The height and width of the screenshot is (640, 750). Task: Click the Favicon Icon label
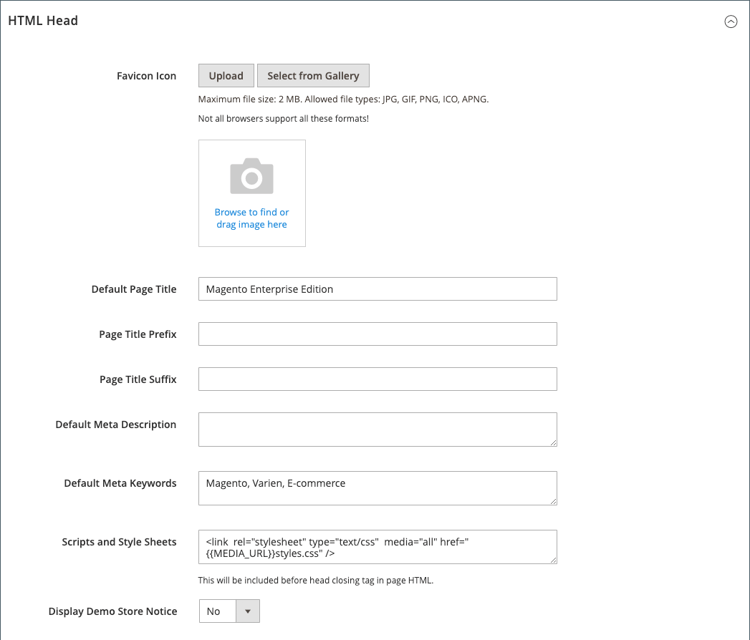(146, 76)
